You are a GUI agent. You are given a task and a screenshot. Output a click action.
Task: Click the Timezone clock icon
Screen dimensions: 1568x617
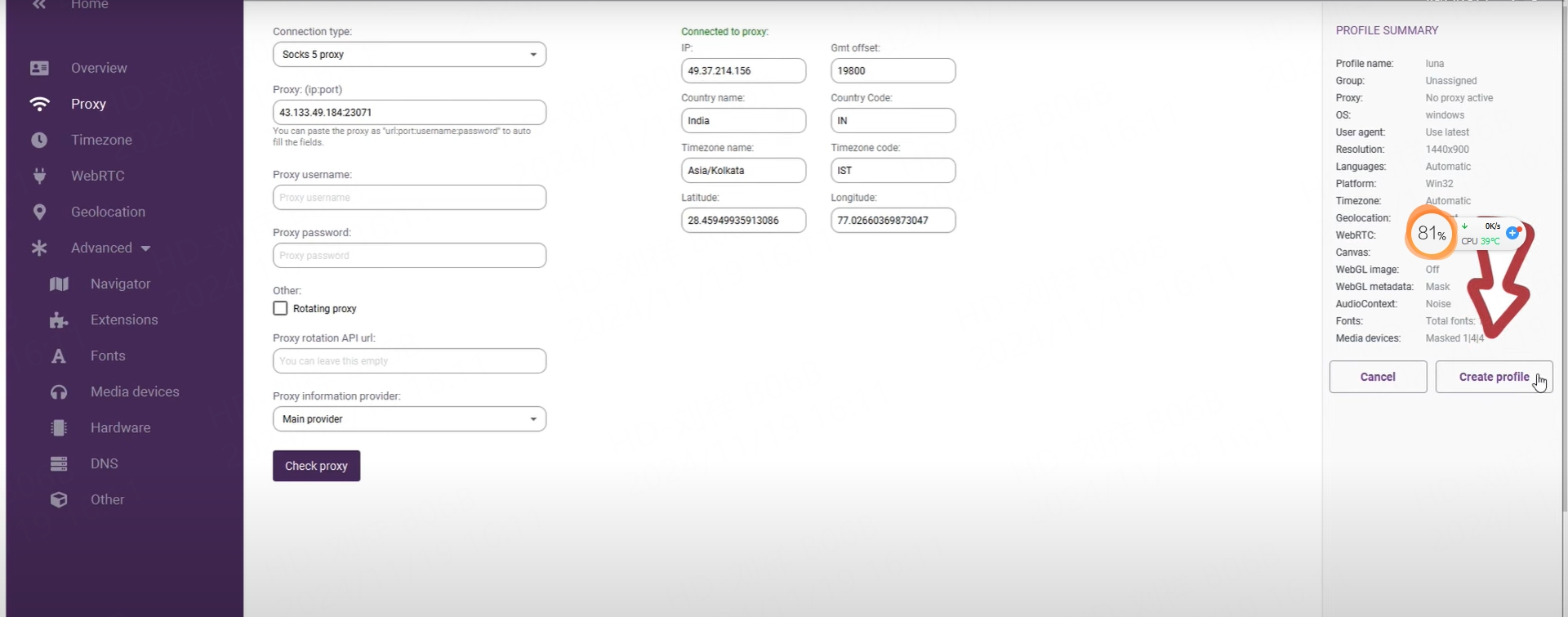pos(39,141)
